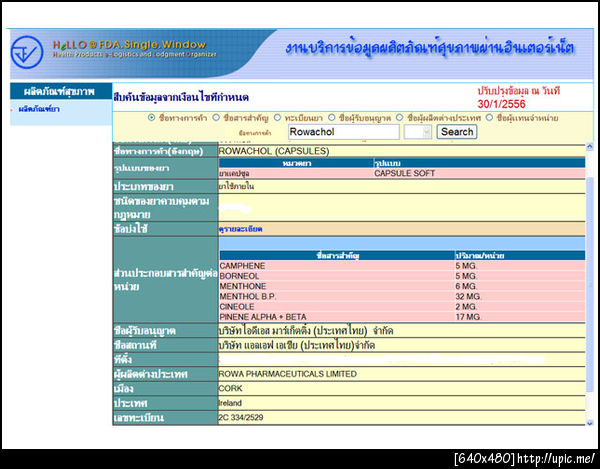Select the ชื่อทางการค้า radio button
The width and height of the screenshot is (600, 469).
tap(152, 118)
